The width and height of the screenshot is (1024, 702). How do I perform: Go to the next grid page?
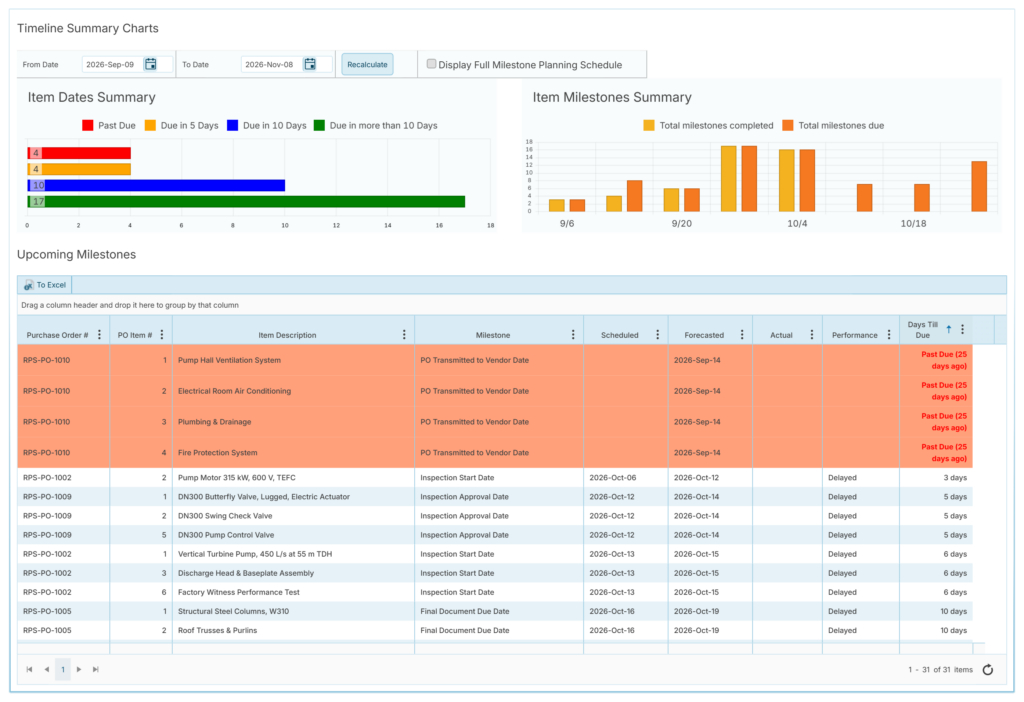point(79,669)
